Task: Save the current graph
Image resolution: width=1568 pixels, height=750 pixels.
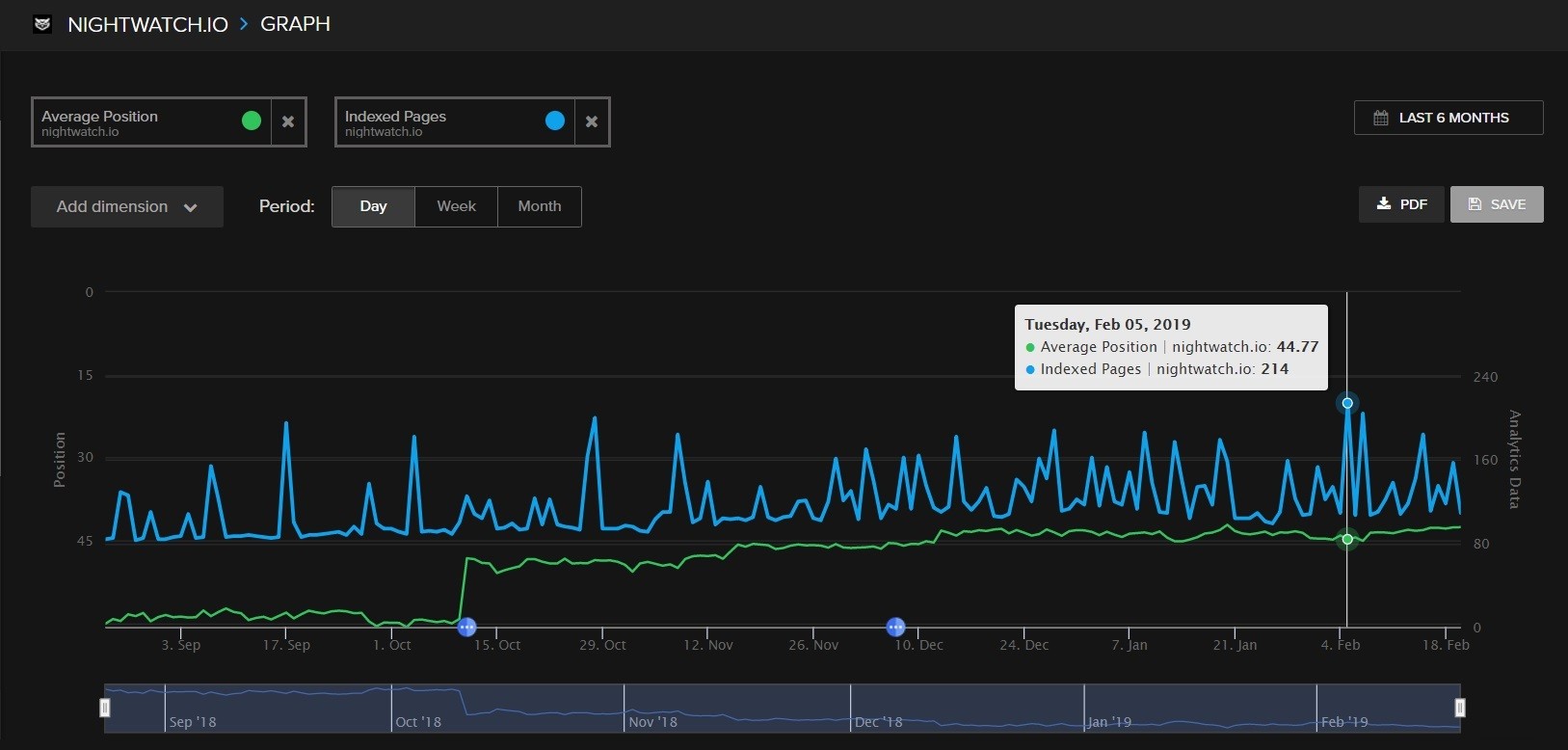Action: click(1497, 204)
